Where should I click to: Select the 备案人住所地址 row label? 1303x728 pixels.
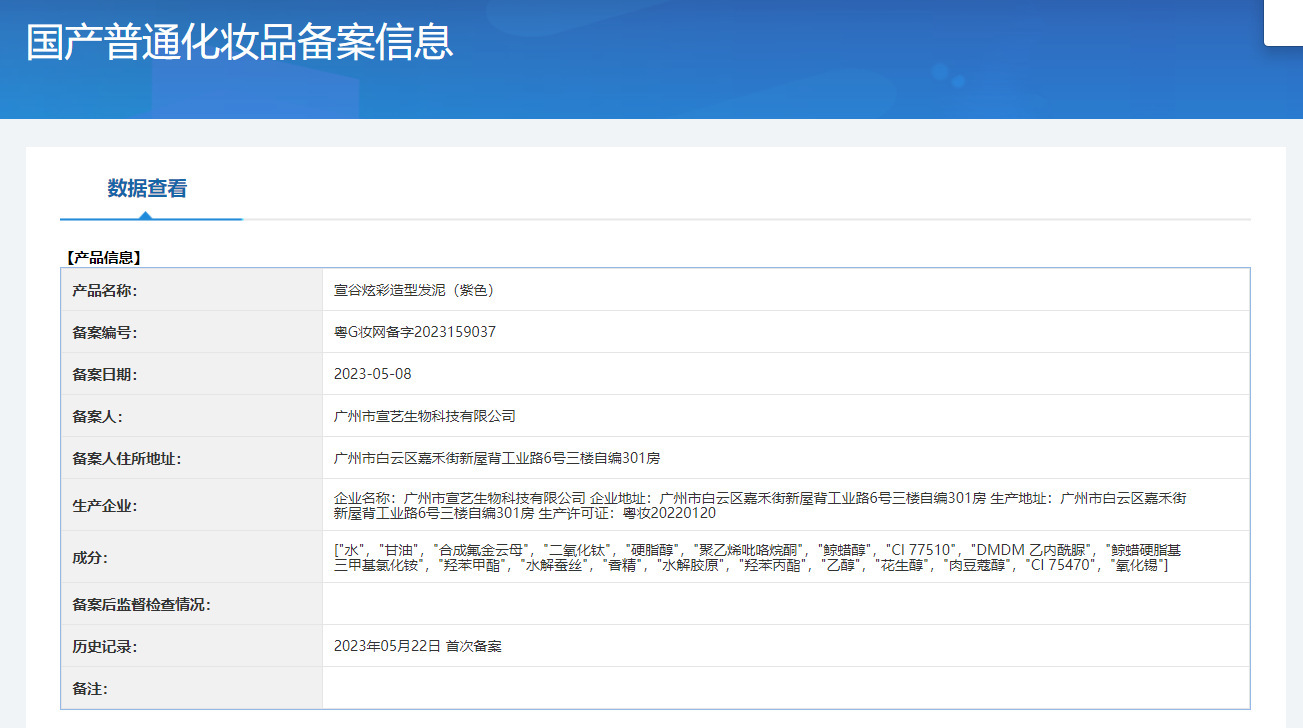[x=126, y=458]
